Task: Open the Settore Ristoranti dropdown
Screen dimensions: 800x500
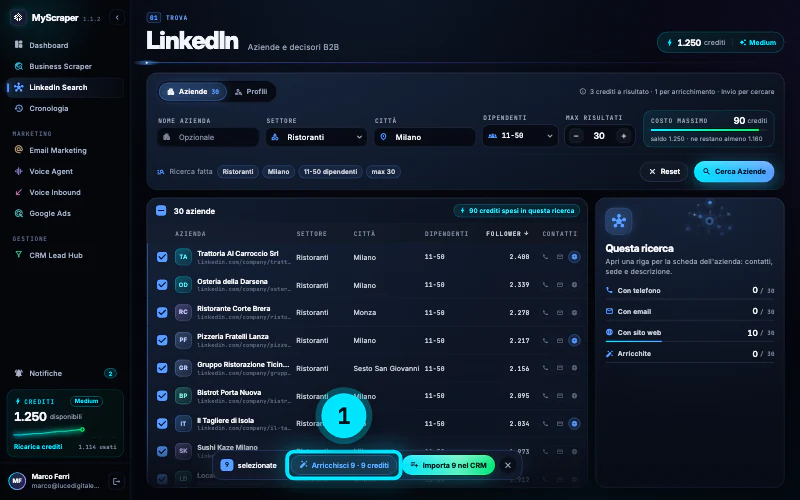Action: [316, 137]
